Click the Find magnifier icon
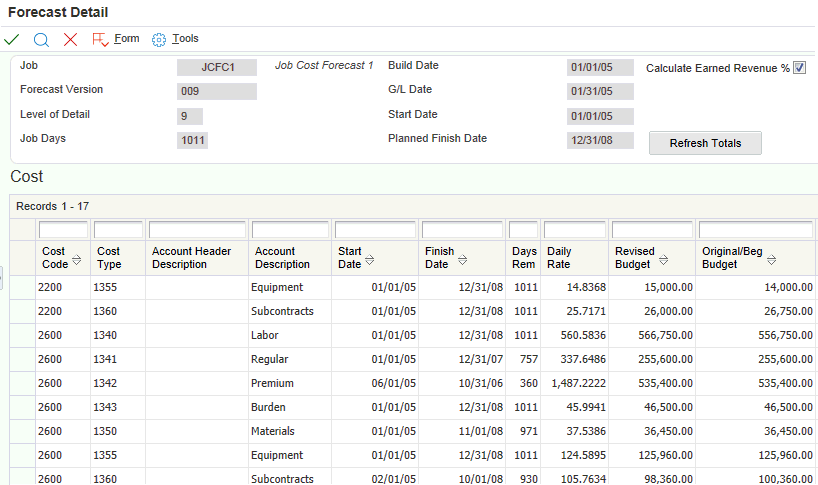Viewport: 818px width, 485px height. tap(41, 39)
